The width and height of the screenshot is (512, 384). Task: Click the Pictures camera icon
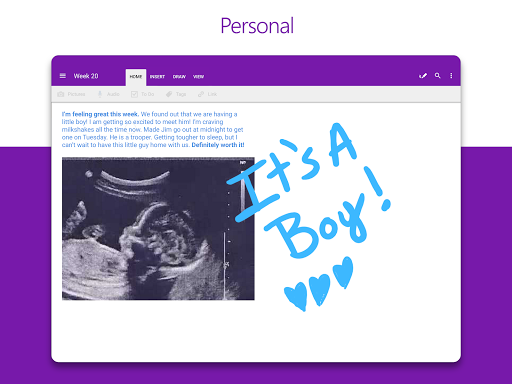[x=61, y=94]
